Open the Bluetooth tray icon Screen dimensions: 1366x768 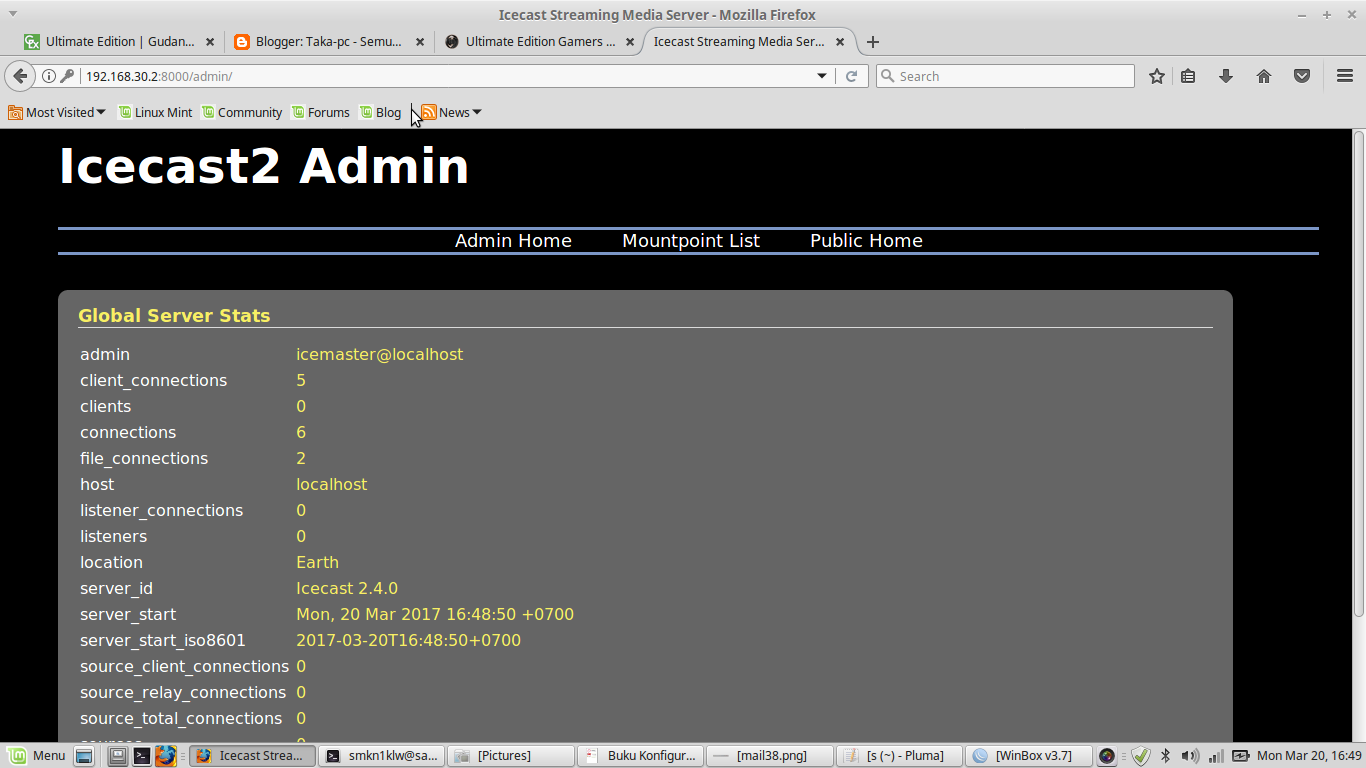(1165, 756)
